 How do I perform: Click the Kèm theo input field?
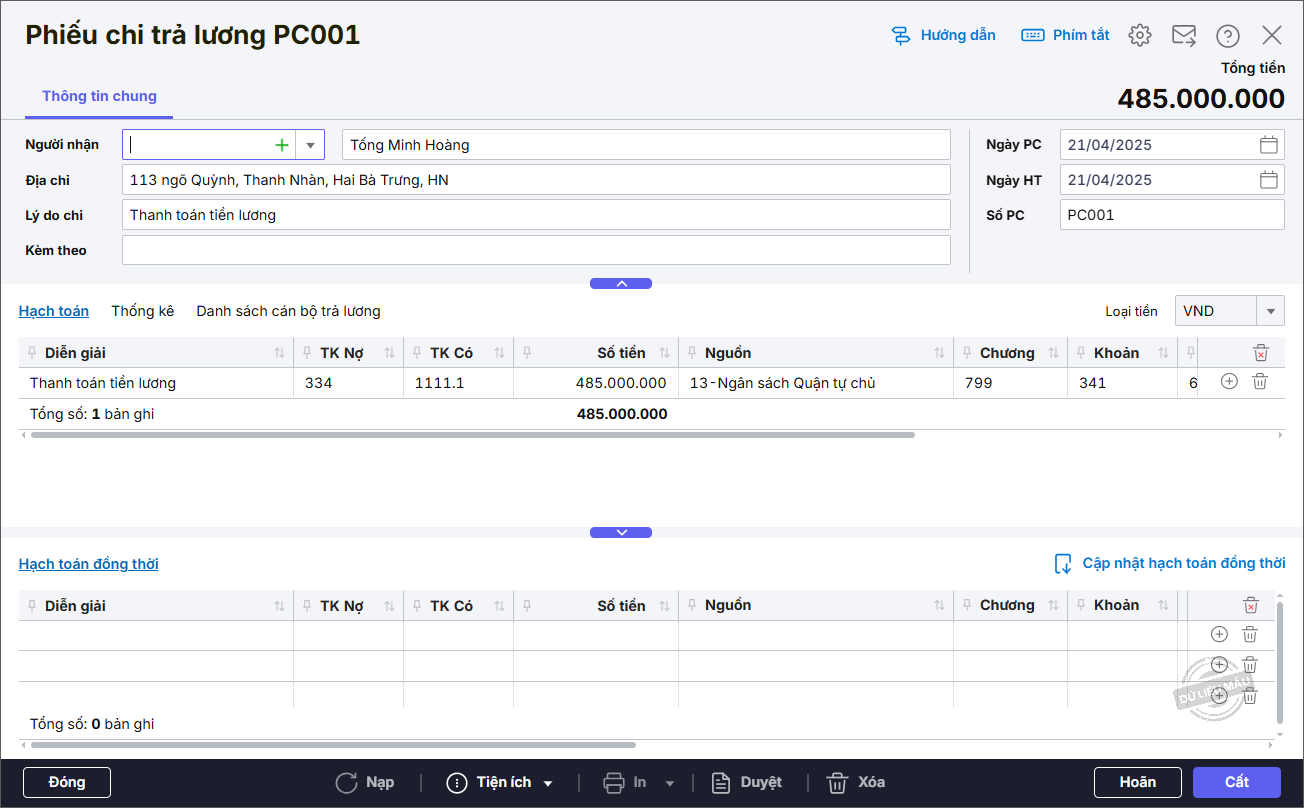coord(536,250)
